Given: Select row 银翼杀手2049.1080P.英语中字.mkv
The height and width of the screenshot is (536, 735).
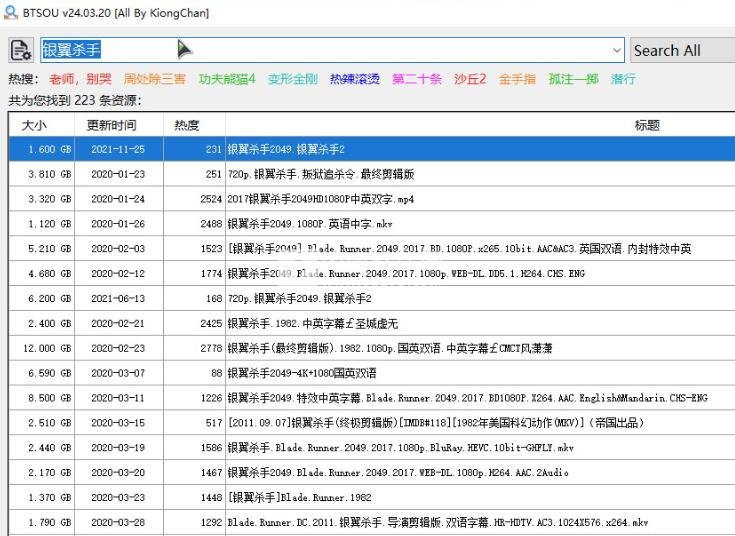Looking at the screenshot, I should coord(372,224).
